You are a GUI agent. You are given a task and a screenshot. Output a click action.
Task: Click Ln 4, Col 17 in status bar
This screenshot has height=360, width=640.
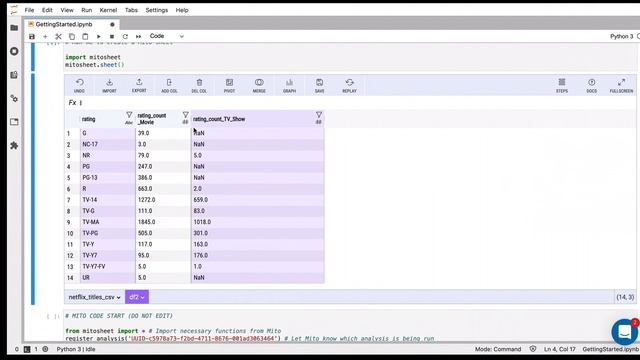coord(560,349)
